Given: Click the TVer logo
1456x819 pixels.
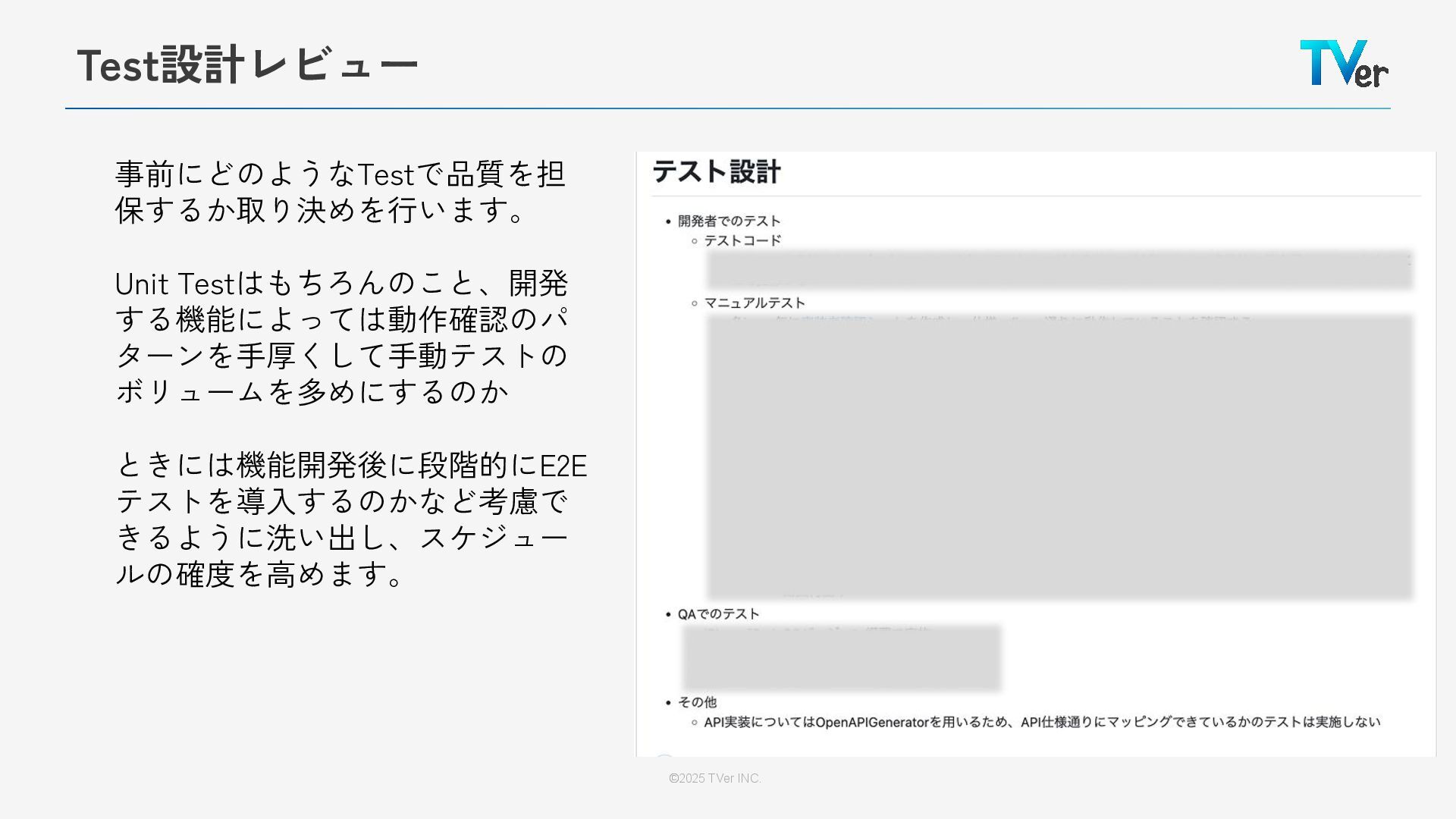Looking at the screenshot, I should [x=1344, y=64].
